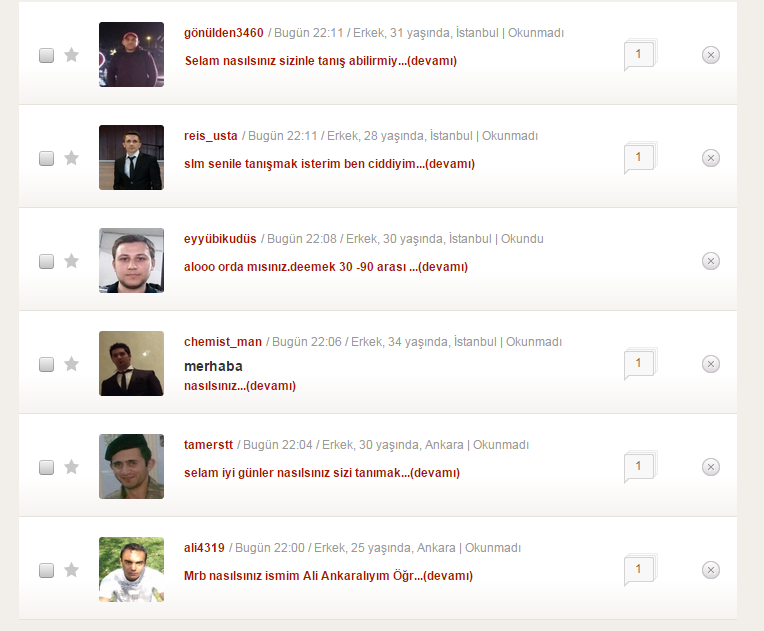
Task: Remove the message from eyyübikudüs
Action: [711, 261]
